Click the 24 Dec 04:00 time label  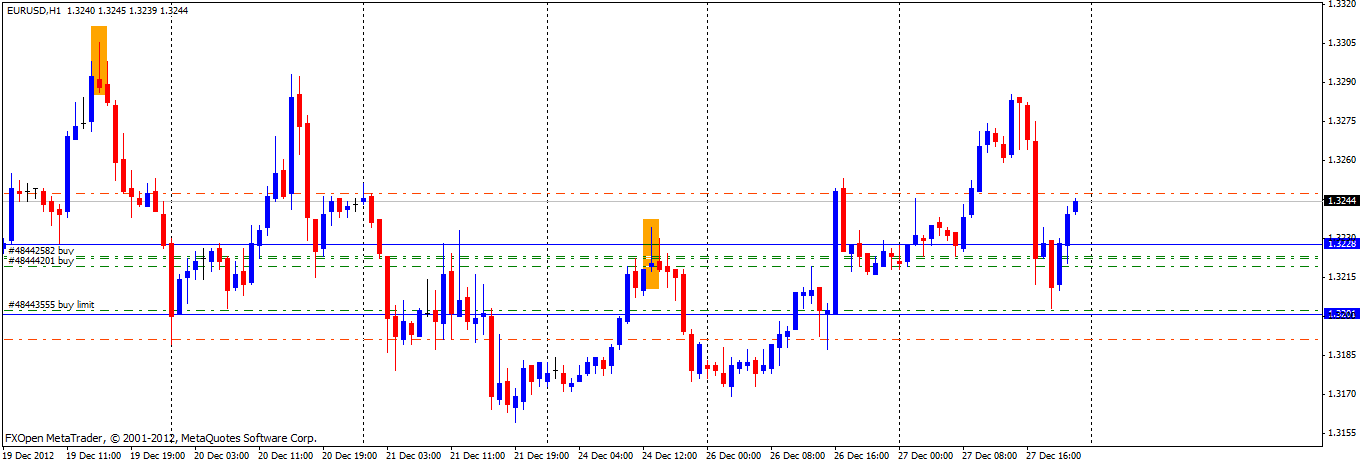coord(606,455)
